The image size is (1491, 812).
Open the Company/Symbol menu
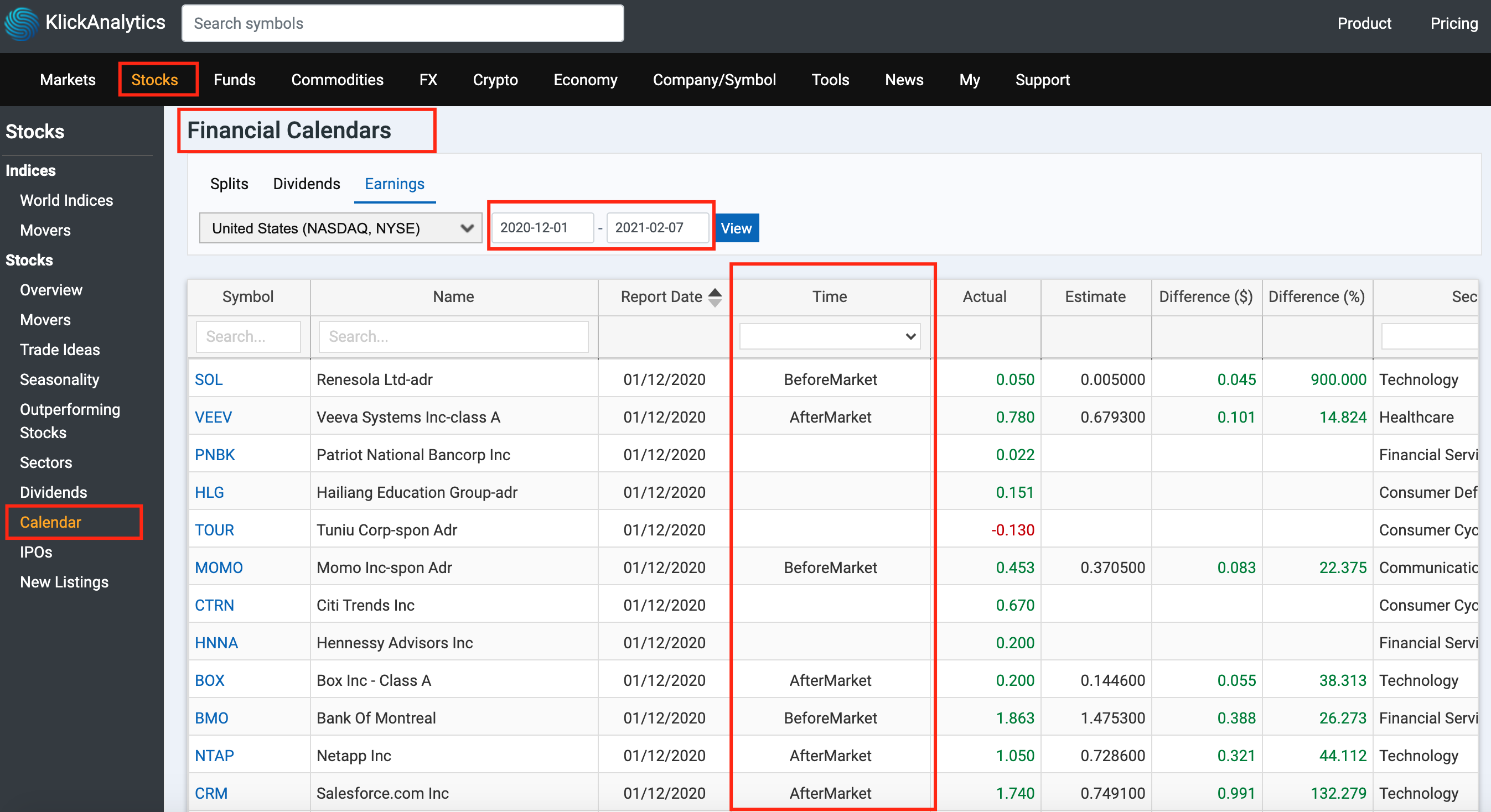[x=715, y=80]
